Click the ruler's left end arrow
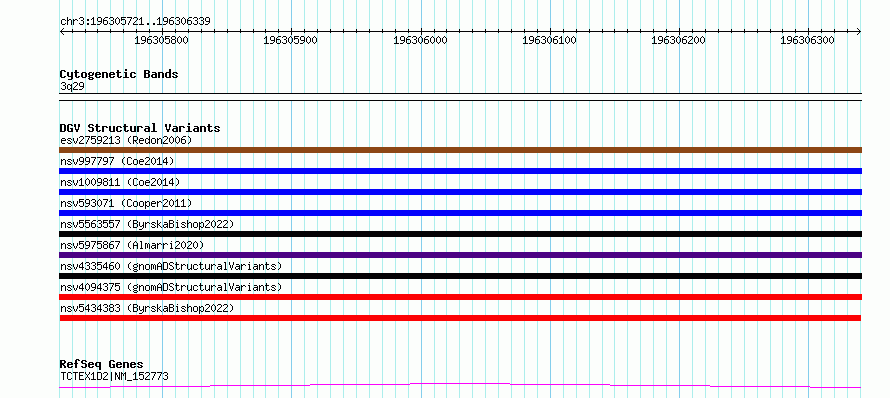This screenshot has width=890, height=398. 62,31
